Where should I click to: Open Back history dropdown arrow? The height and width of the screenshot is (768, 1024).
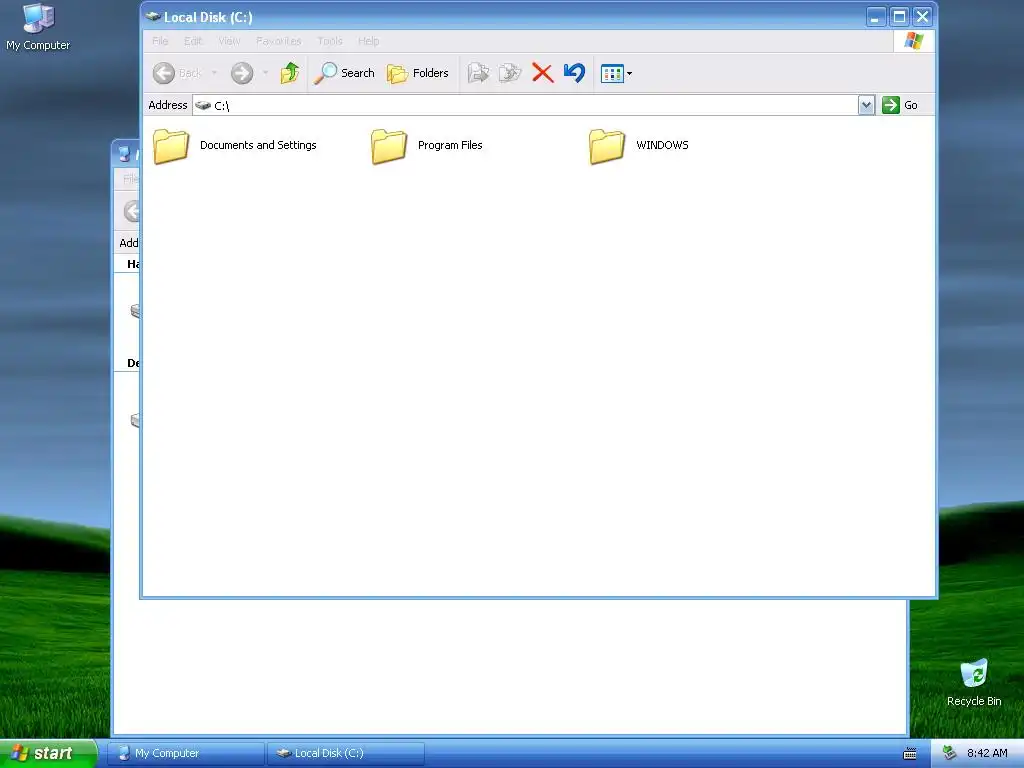pos(214,73)
